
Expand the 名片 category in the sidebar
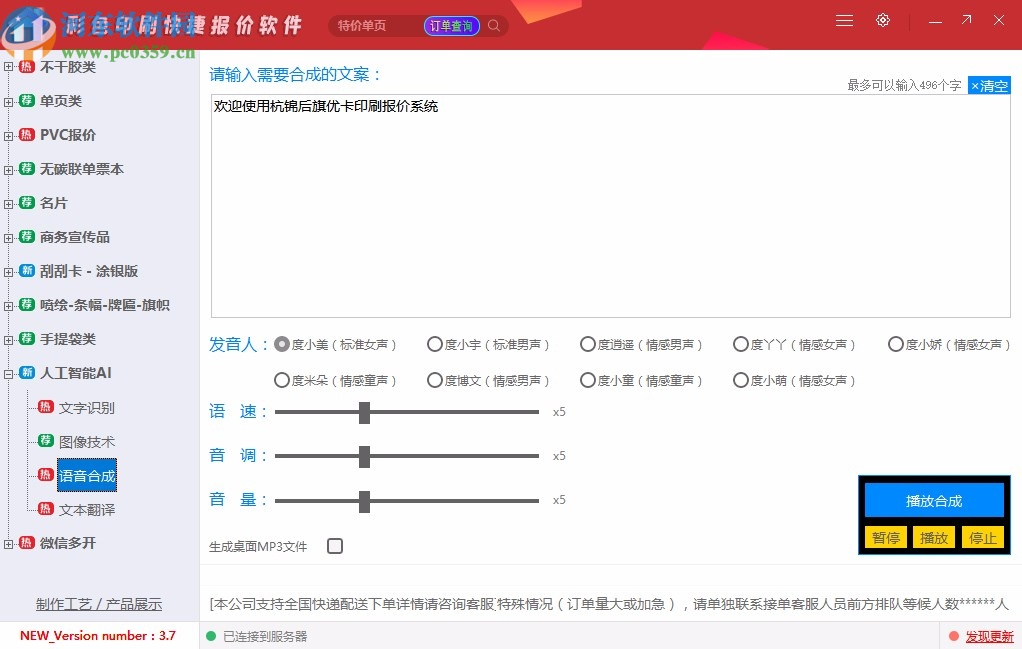click(8, 203)
